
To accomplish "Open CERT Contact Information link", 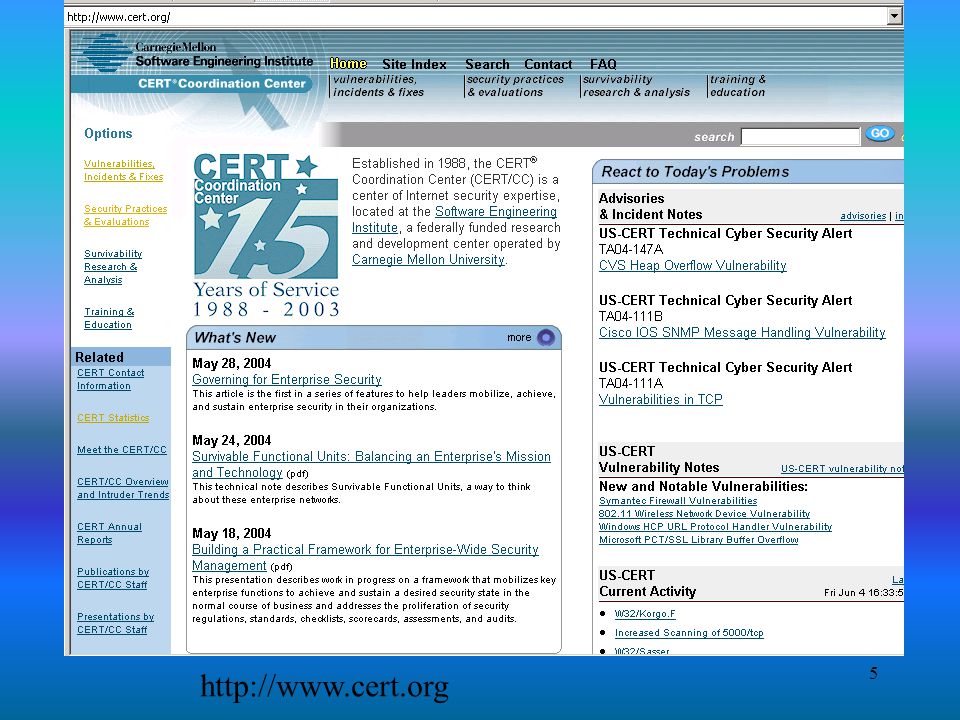I will (110, 379).
